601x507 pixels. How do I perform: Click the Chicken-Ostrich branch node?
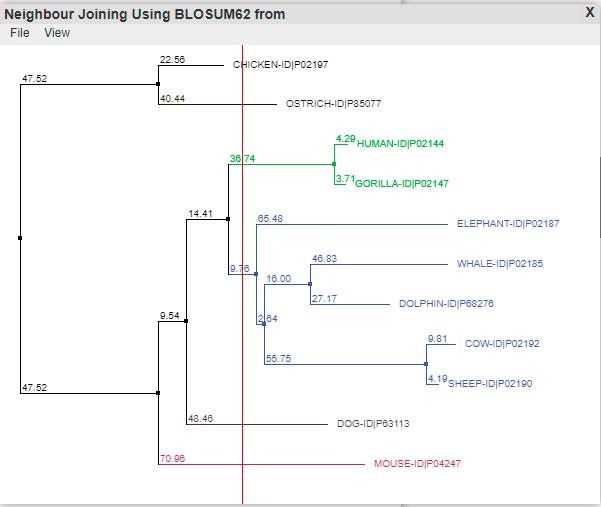[x=159, y=84]
